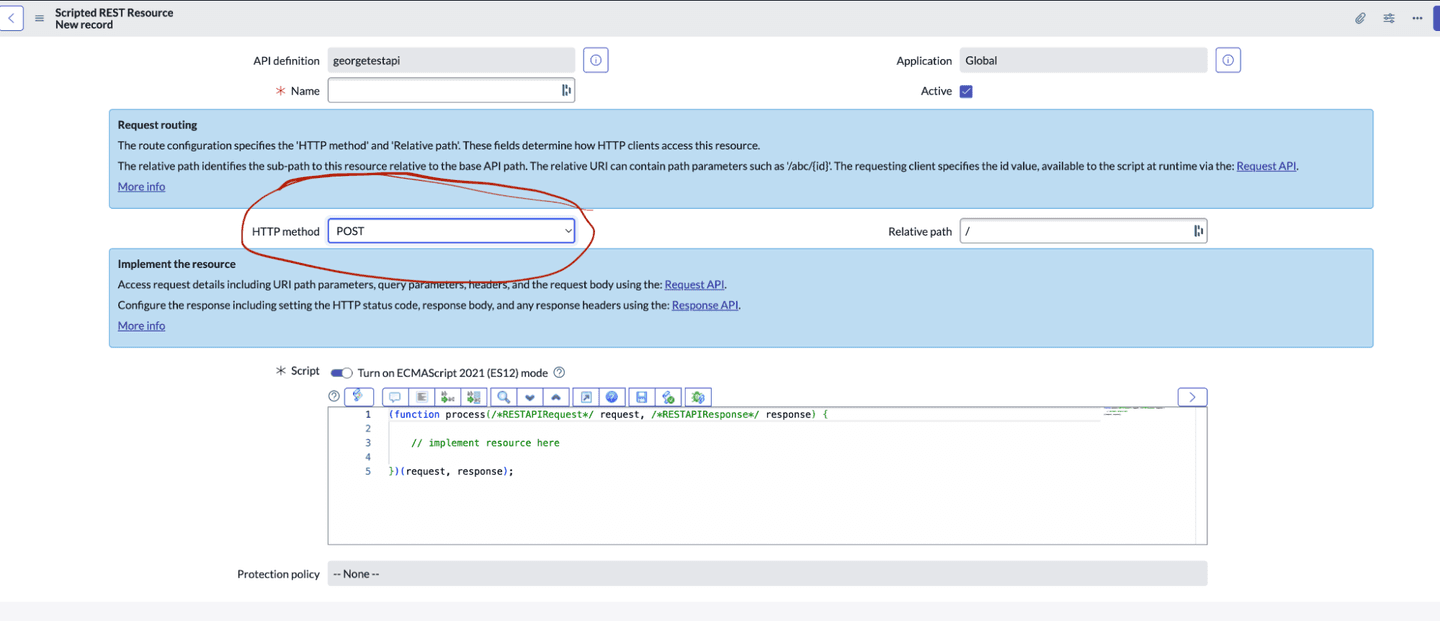The height and width of the screenshot is (621, 1440).
Task: Click the Relative path suggestion icon
Action: point(1198,231)
